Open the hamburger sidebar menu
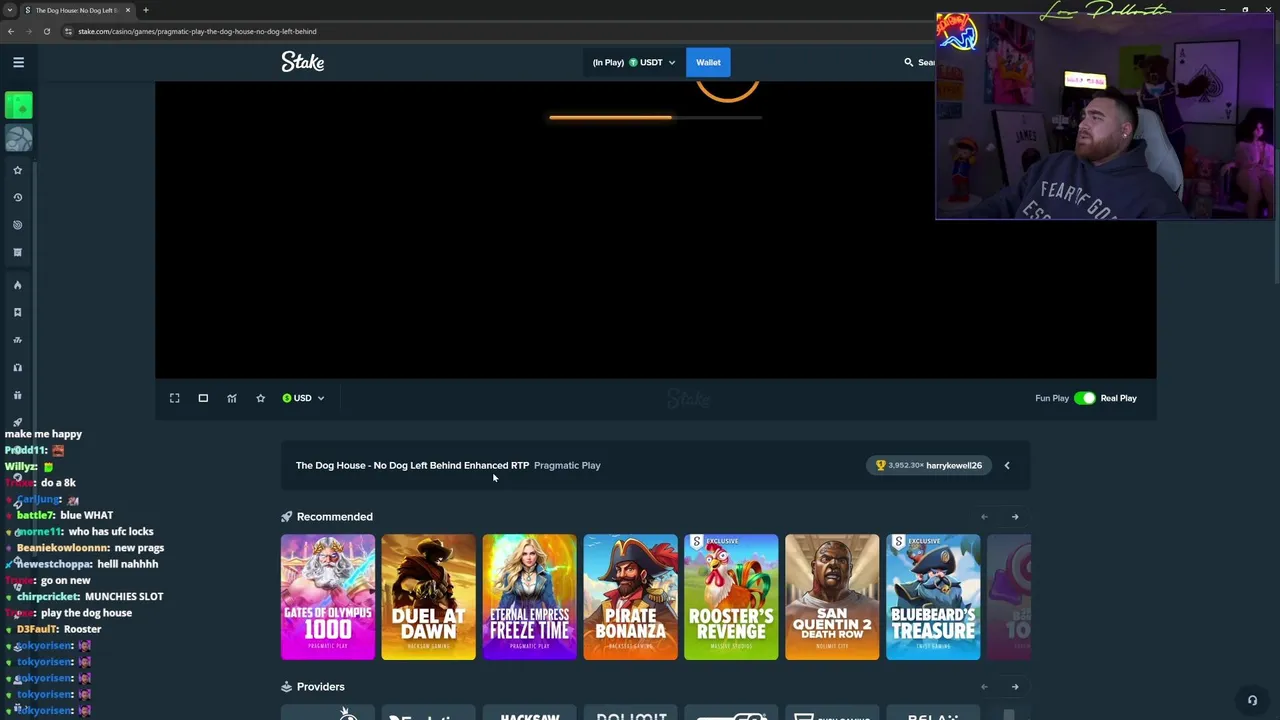Screen dimensions: 1280x720 18,62
